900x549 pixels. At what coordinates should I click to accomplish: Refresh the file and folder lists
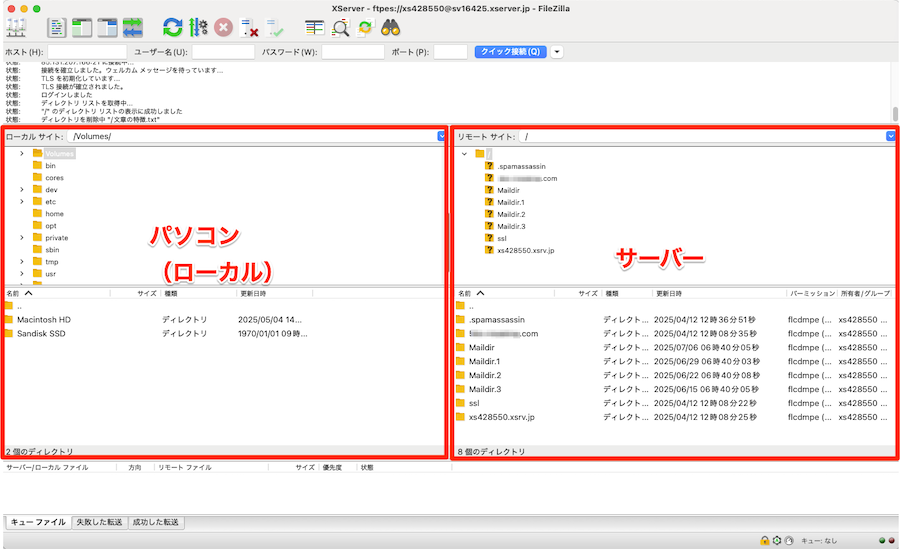pos(172,28)
